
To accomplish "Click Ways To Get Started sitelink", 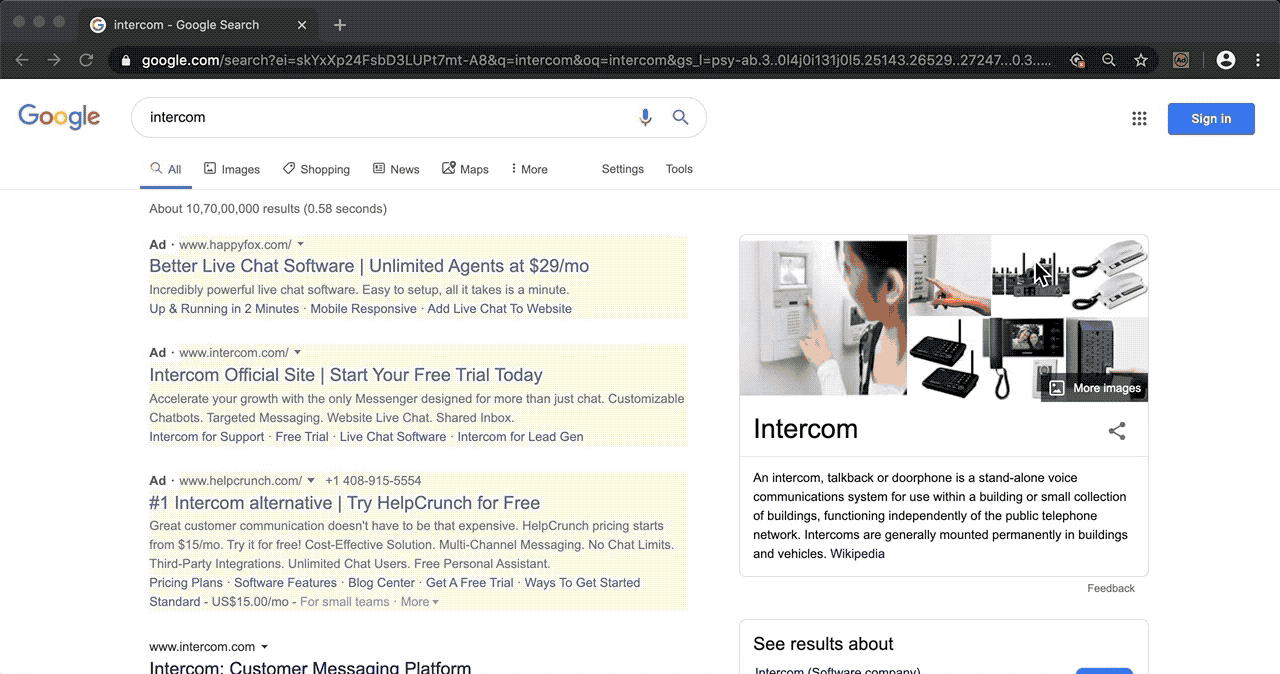I will pos(582,583).
